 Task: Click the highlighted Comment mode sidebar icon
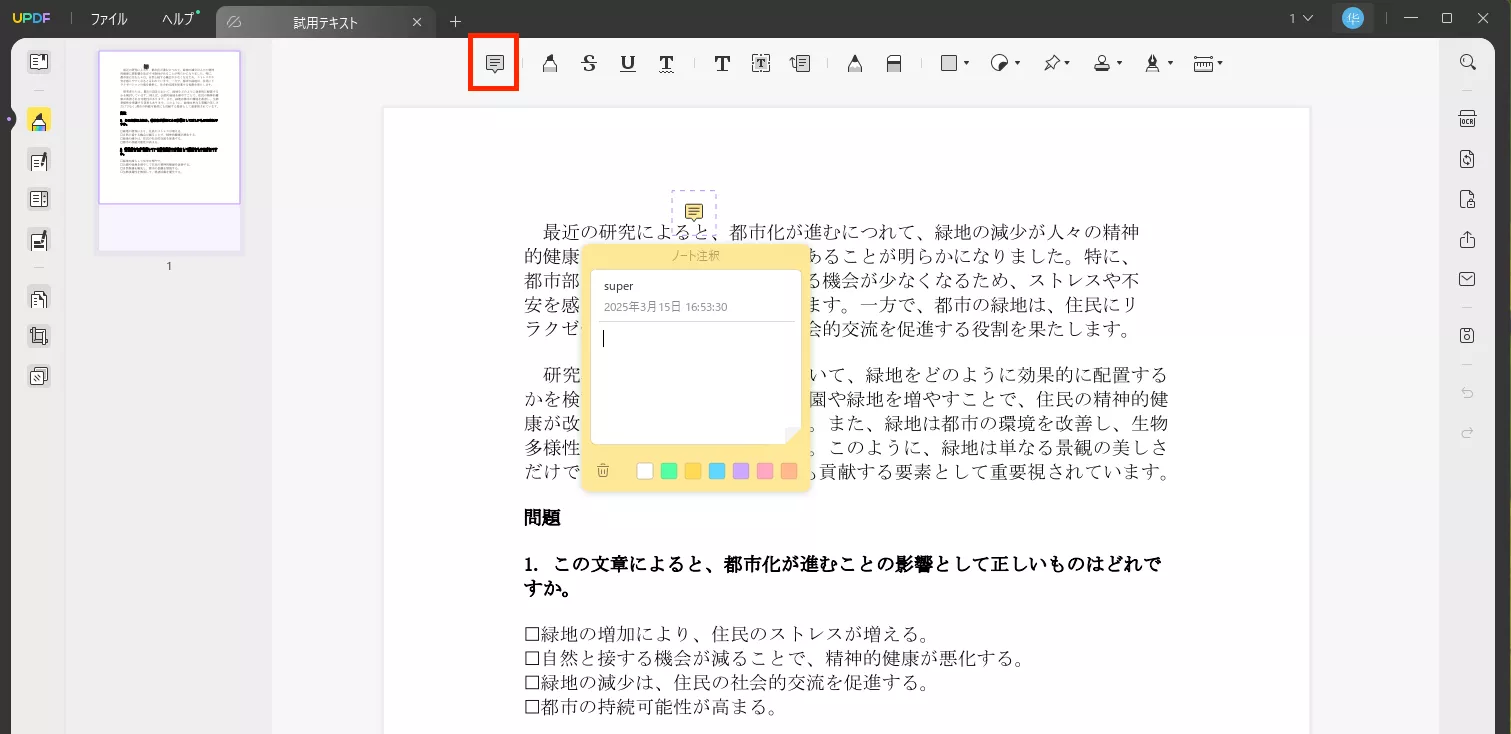tap(39, 121)
